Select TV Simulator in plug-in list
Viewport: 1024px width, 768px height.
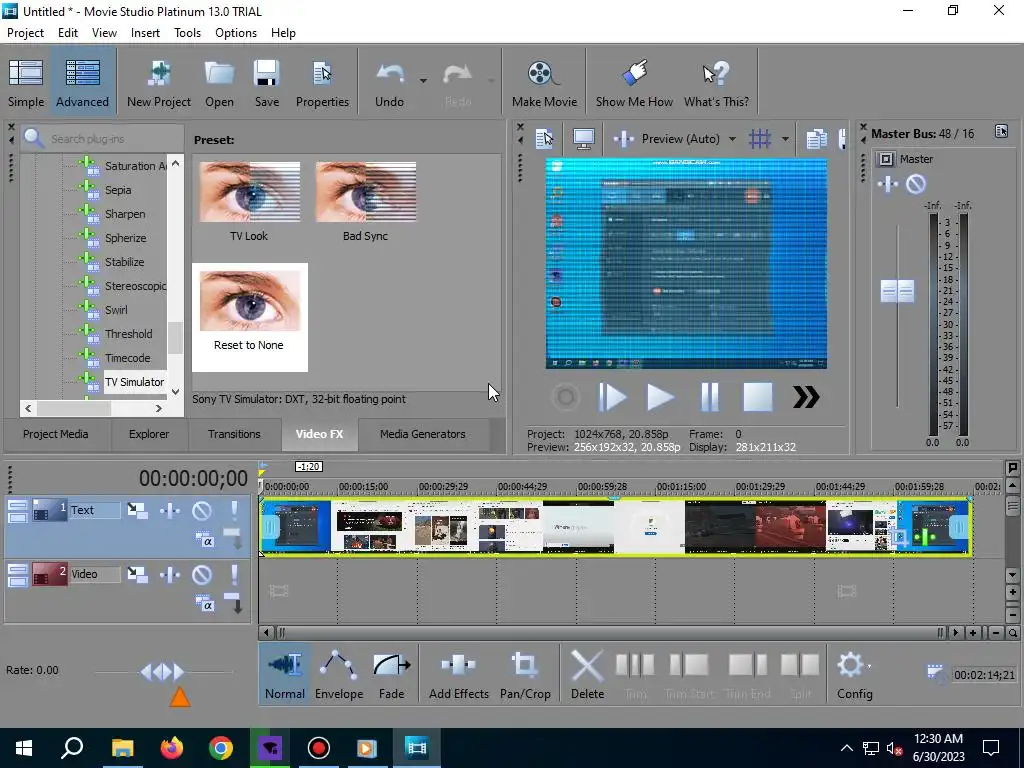(x=135, y=382)
